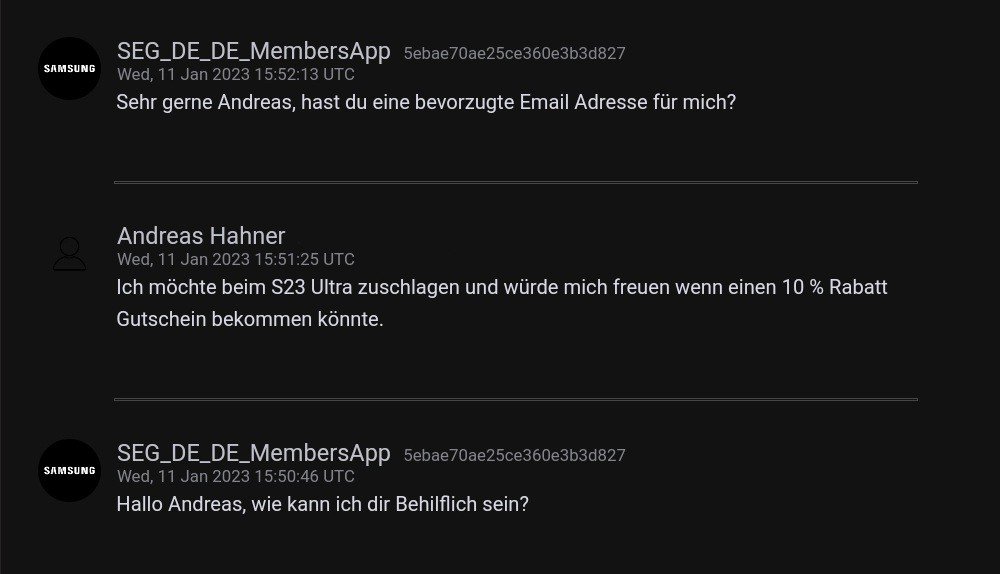This screenshot has width=1000, height=574.
Task: Select the sender ID next to the bottom message
Action: pyautogui.click(x=514, y=456)
